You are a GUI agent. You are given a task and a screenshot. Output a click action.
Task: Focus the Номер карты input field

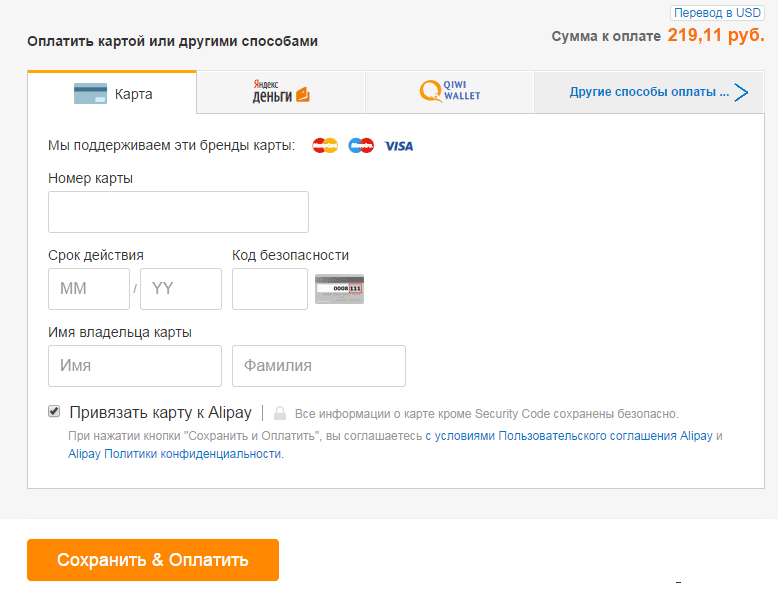pyautogui.click(x=178, y=212)
